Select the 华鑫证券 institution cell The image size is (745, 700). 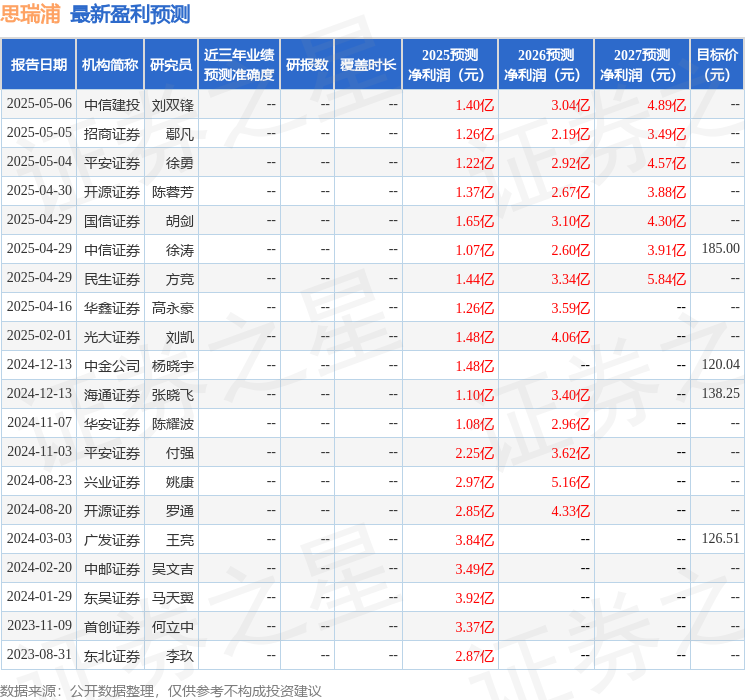[x=112, y=308]
